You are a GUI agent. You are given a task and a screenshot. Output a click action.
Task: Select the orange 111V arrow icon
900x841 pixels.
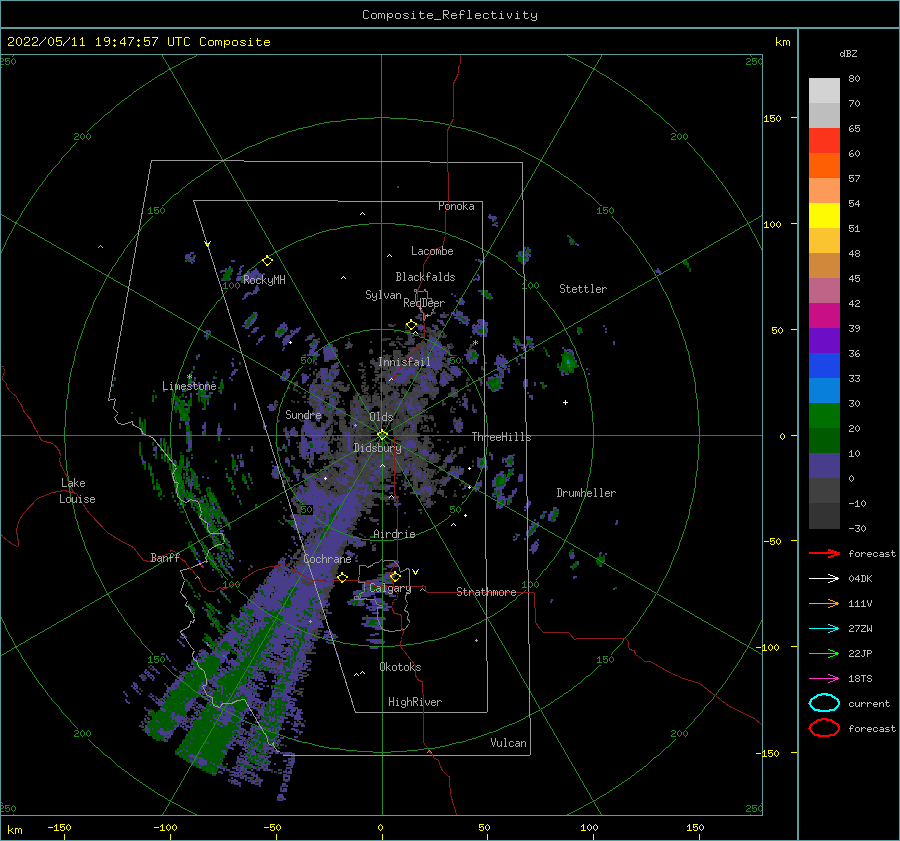[824, 603]
